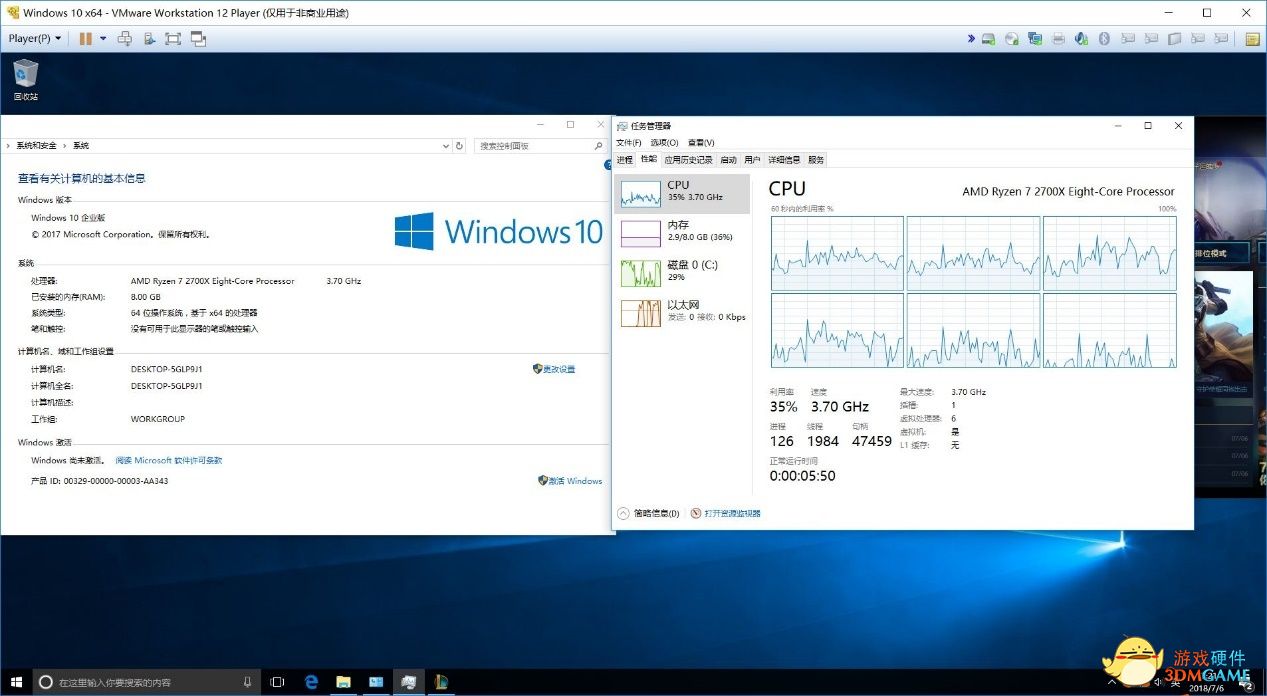Expand the address bar history dropdown in System window
This screenshot has width=1267, height=696.
click(446, 146)
